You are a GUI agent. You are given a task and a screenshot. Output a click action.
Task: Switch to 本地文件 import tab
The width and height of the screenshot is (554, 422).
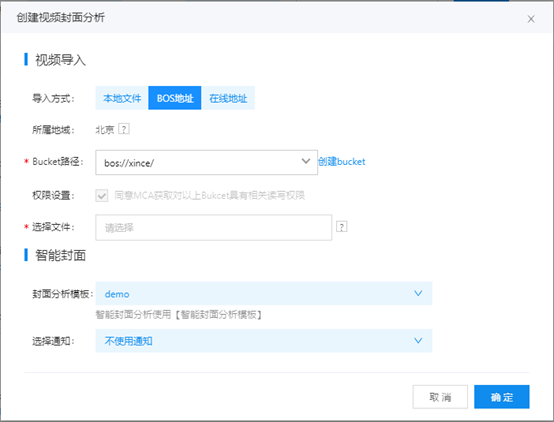(122, 98)
